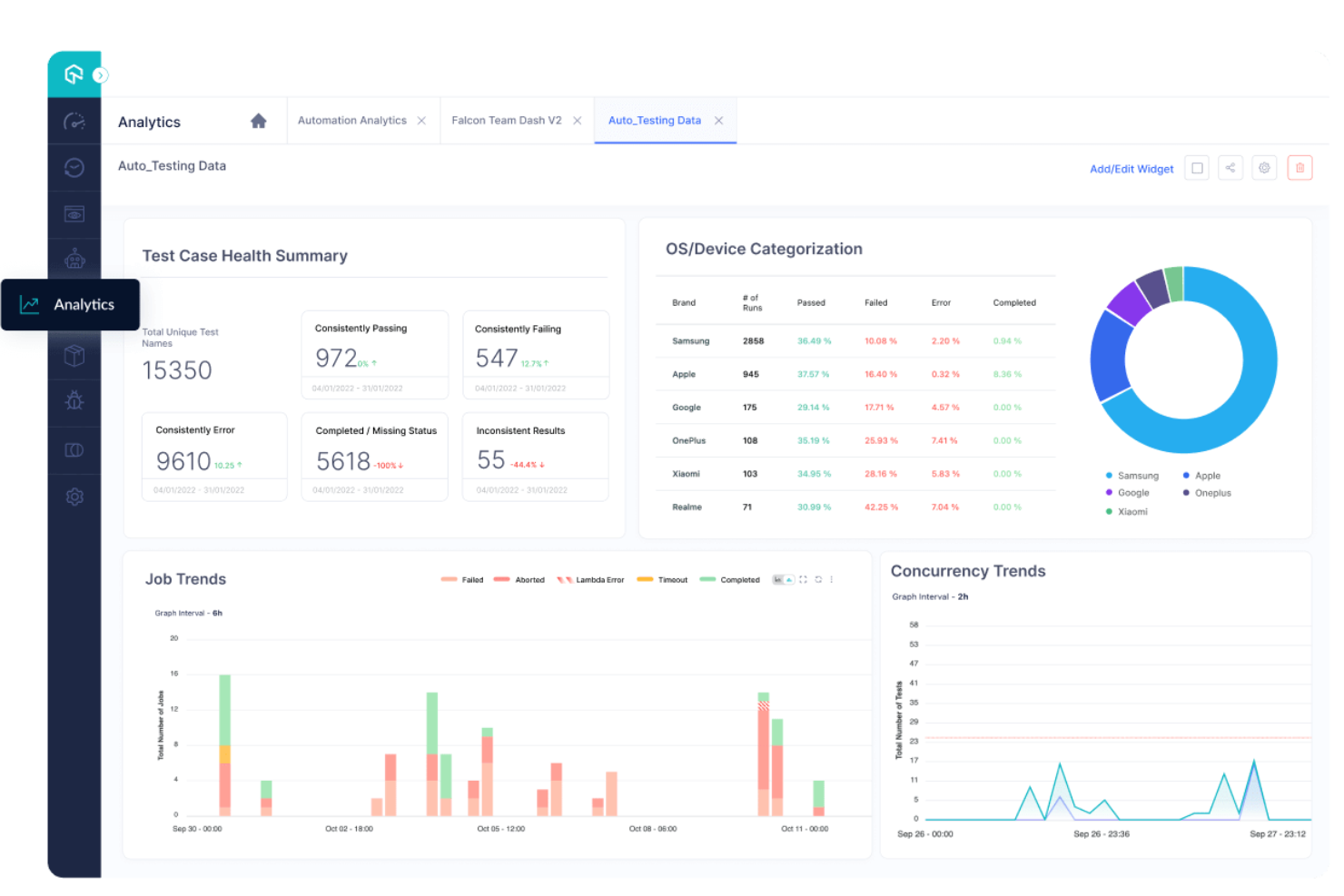The width and height of the screenshot is (1344, 896).
Task: Toggle Apple in the donut chart legend
Action: pyautogui.click(x=1201, y=476)
